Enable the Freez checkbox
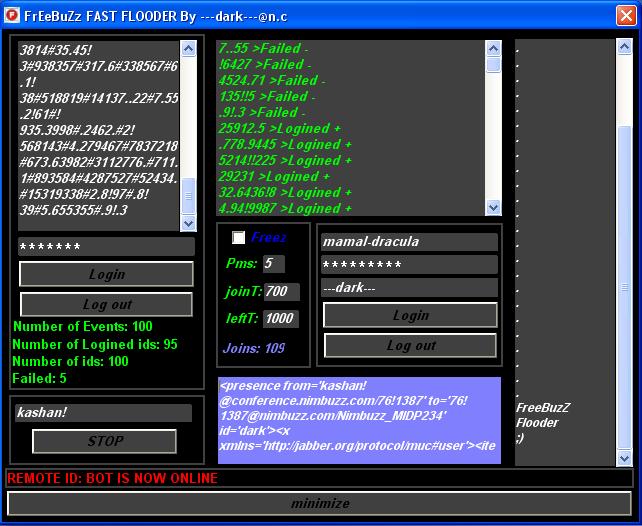642x526 pixels. (238, 237)
